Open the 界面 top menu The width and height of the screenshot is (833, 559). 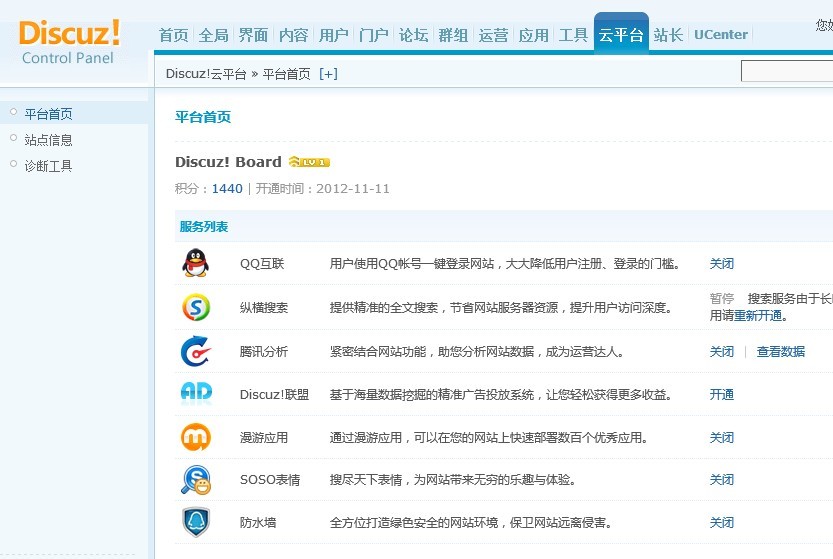[x=253, y=35]
